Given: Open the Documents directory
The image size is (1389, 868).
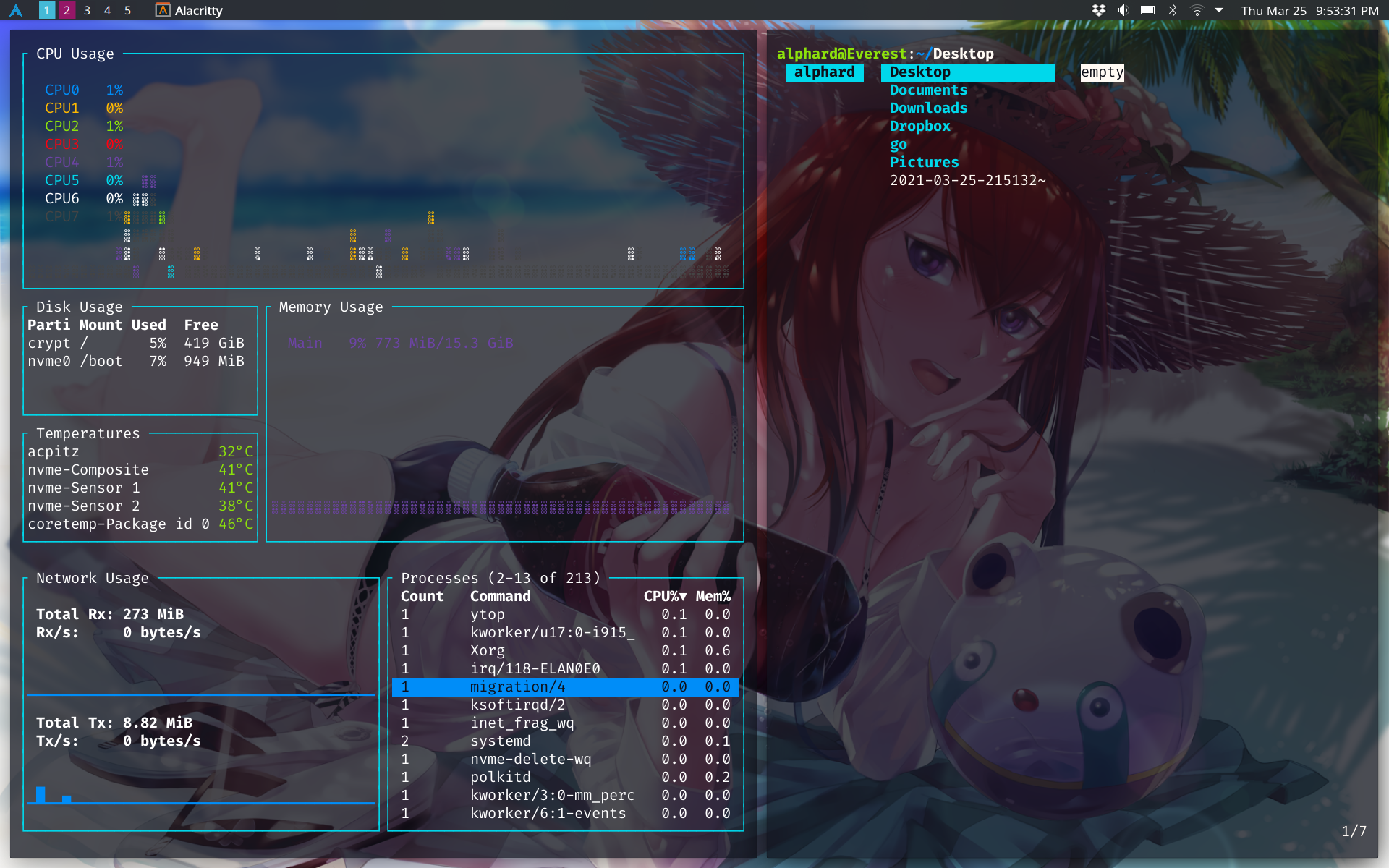Looking at the screenshot, I should tap(928, 90).
